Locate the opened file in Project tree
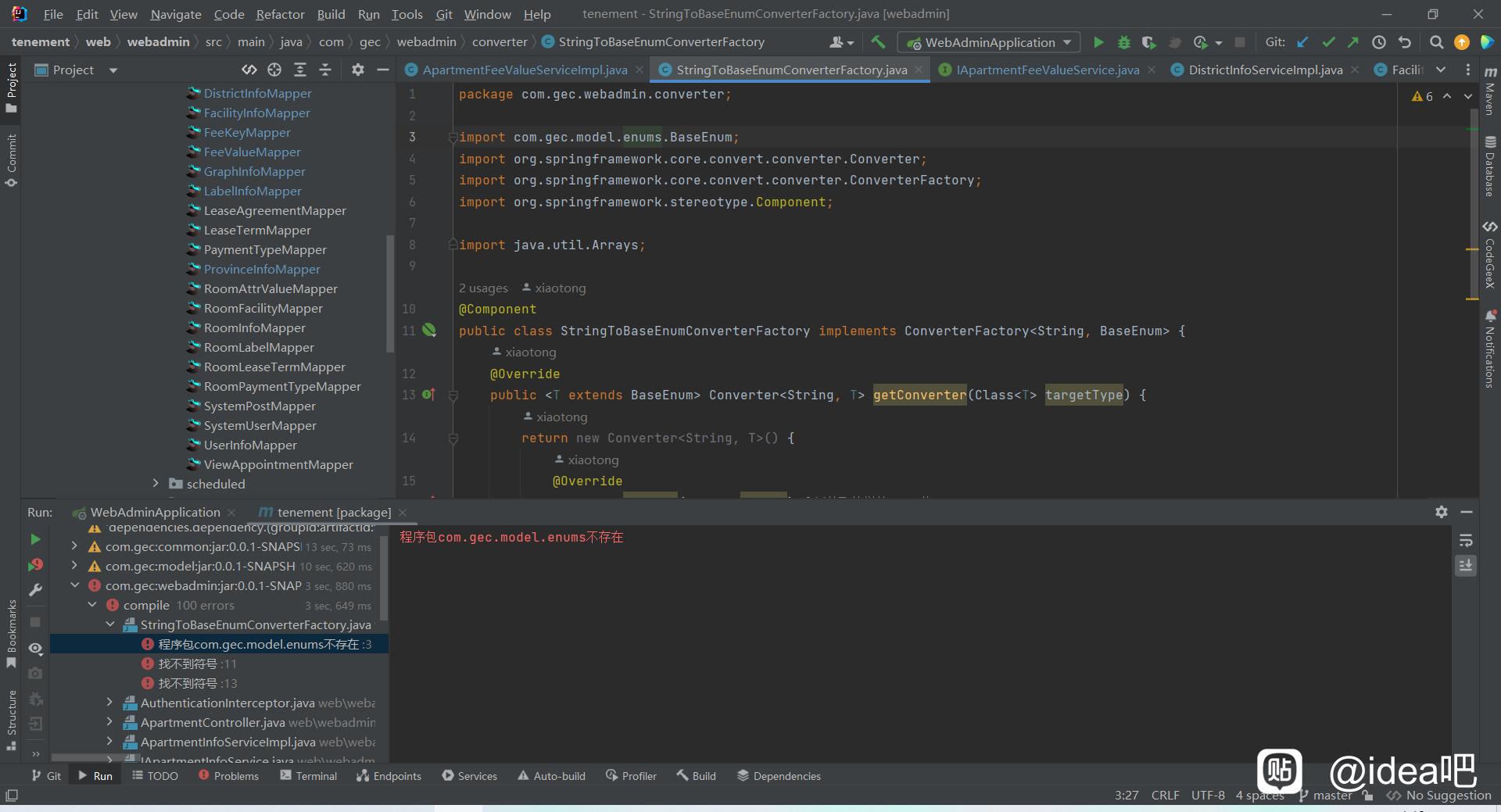The image size is (1501, 812). [x=274, y=70]
